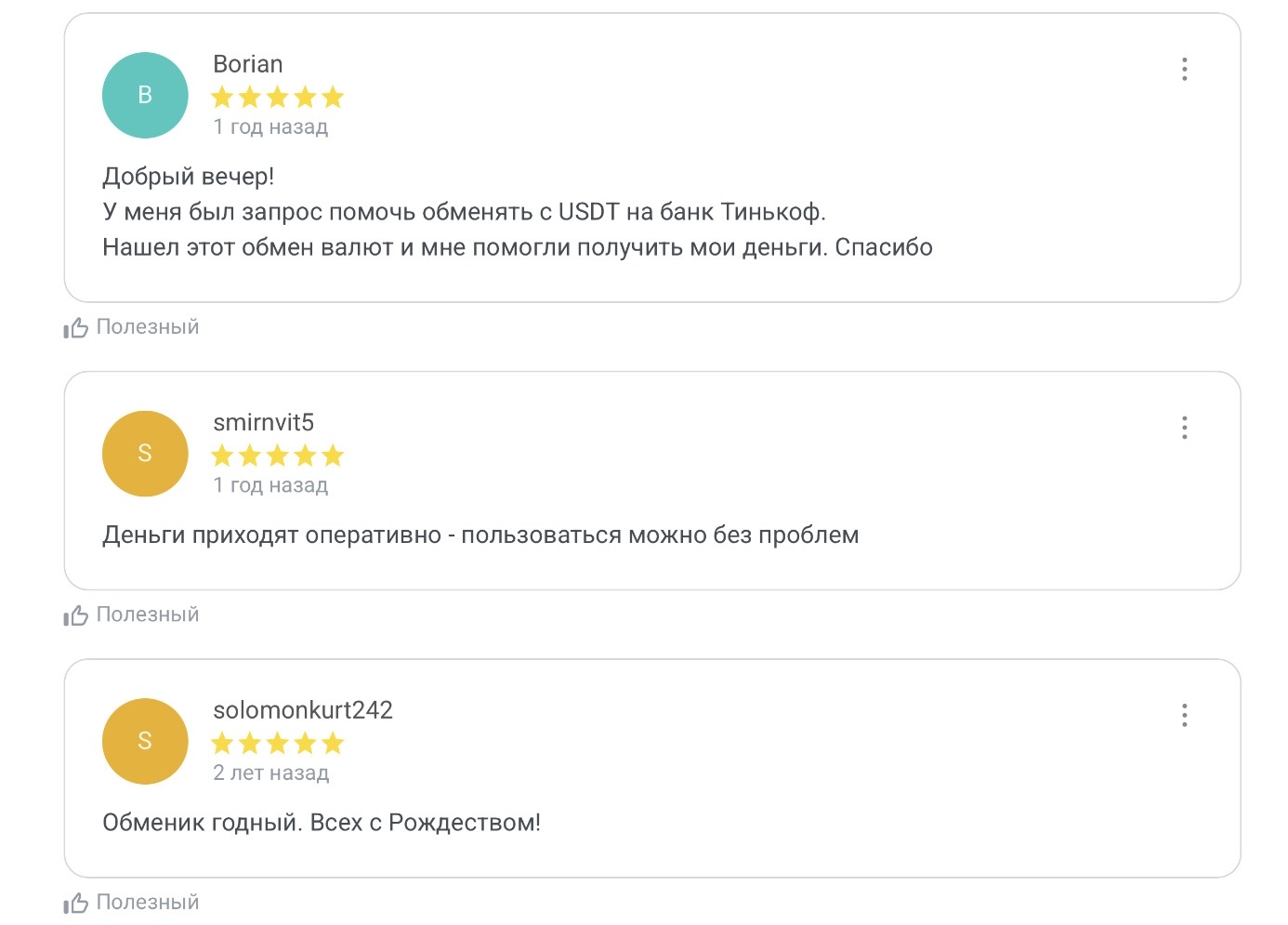Screen dimensions: 1288x925
Task: Mark solomonkurt242's review as Полезный
Action: pos(148,902)
